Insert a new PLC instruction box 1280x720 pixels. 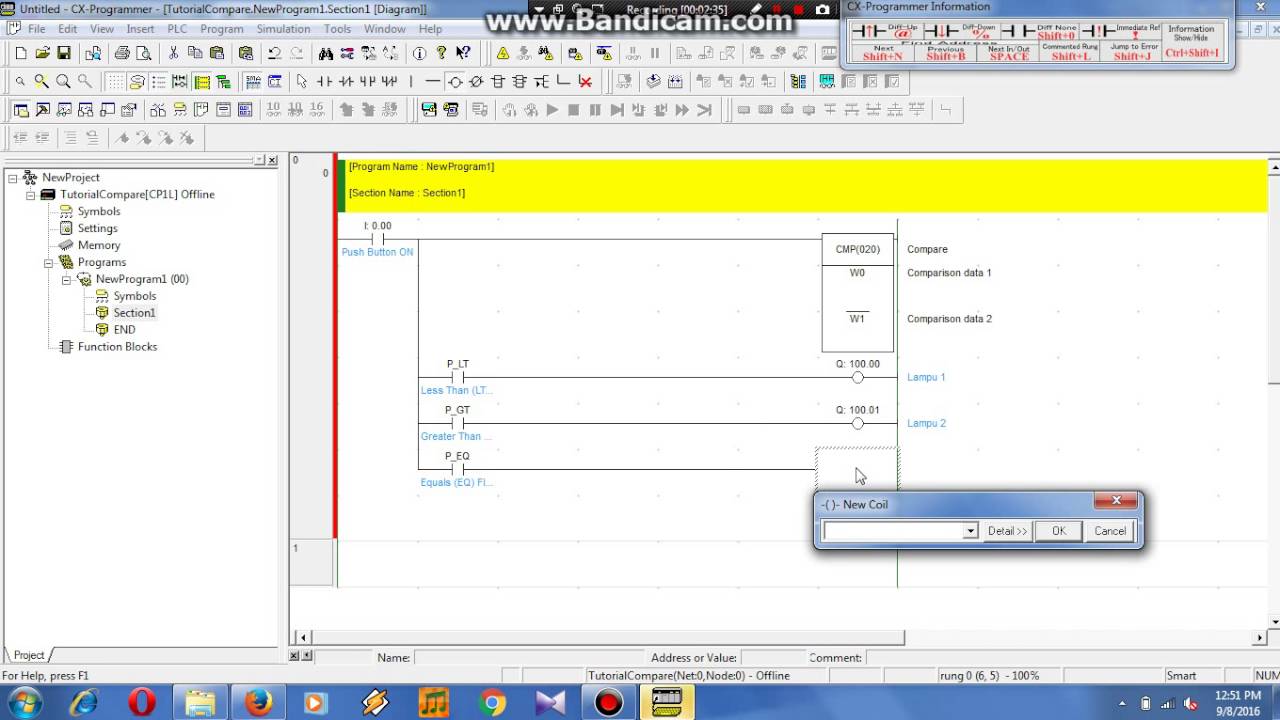[x=498, y=82]
